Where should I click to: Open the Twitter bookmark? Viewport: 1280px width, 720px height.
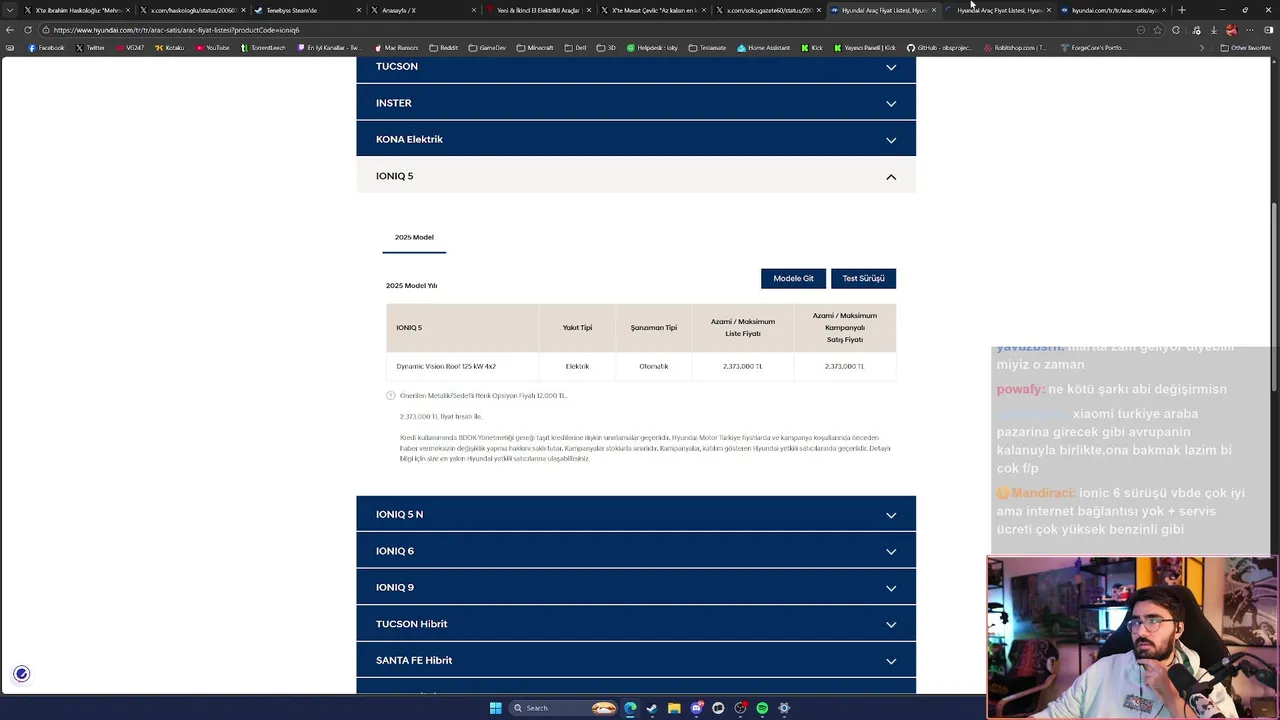point(90,48)
